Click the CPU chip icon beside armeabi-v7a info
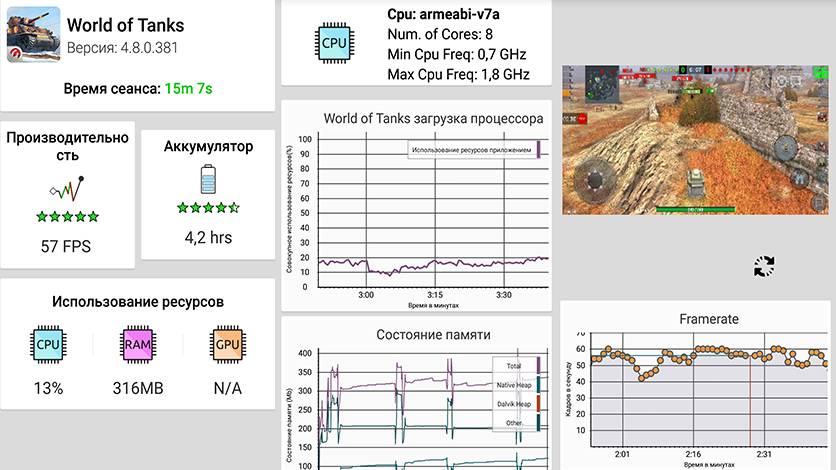 (x=333, y=43)
